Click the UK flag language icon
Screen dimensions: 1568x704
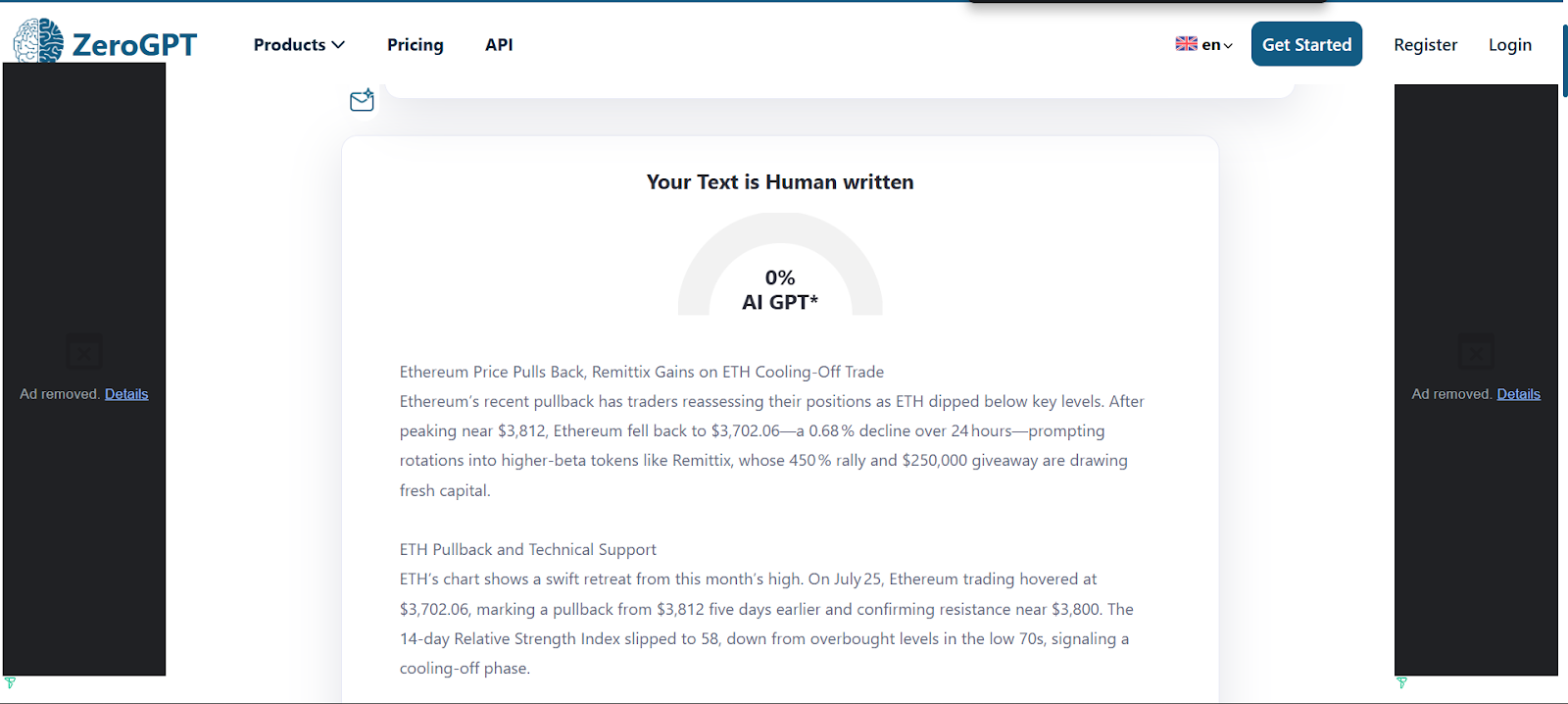pos(1186,44)
